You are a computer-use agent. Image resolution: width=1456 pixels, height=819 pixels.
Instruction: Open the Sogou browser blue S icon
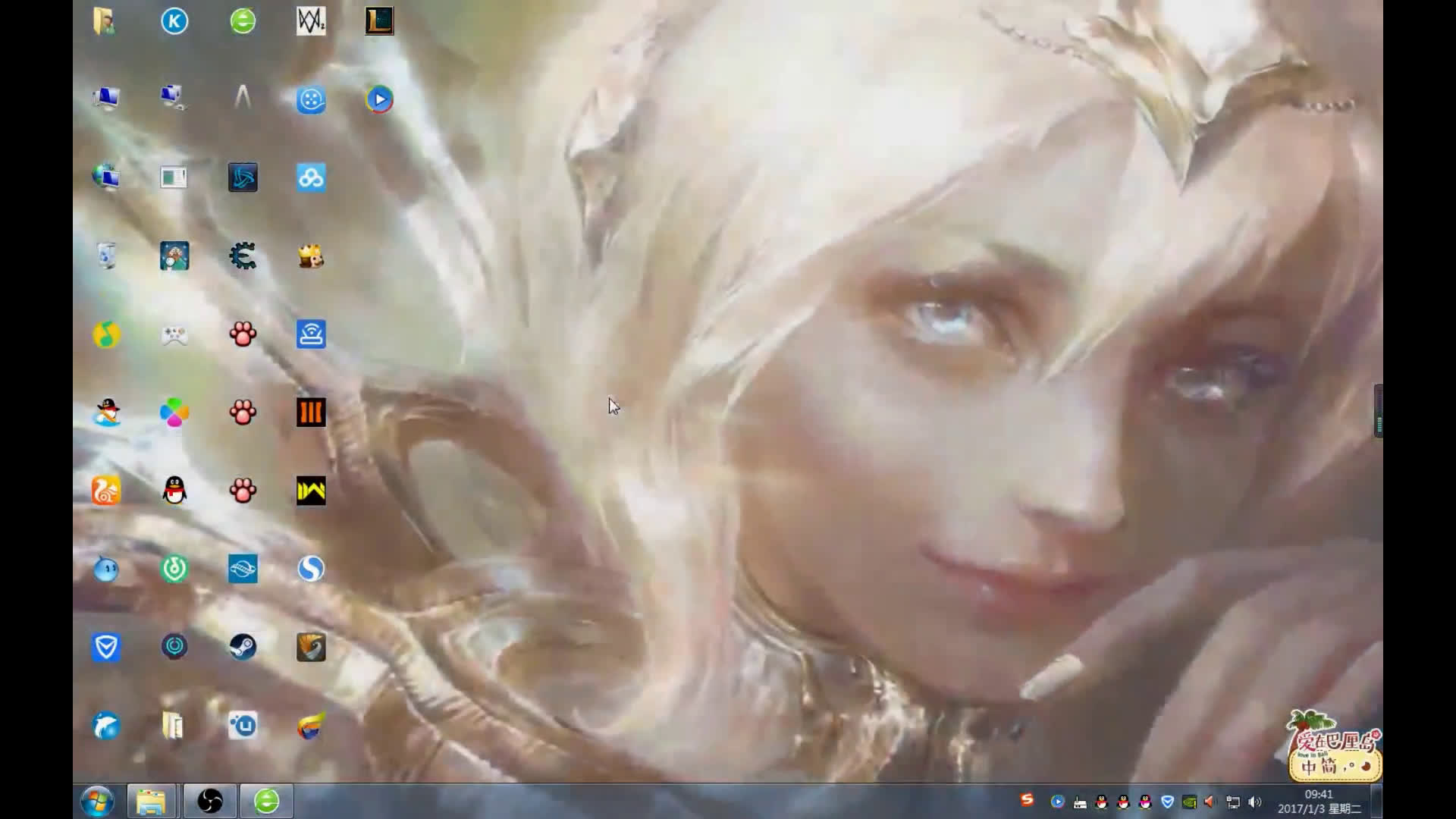coord(311,569)
